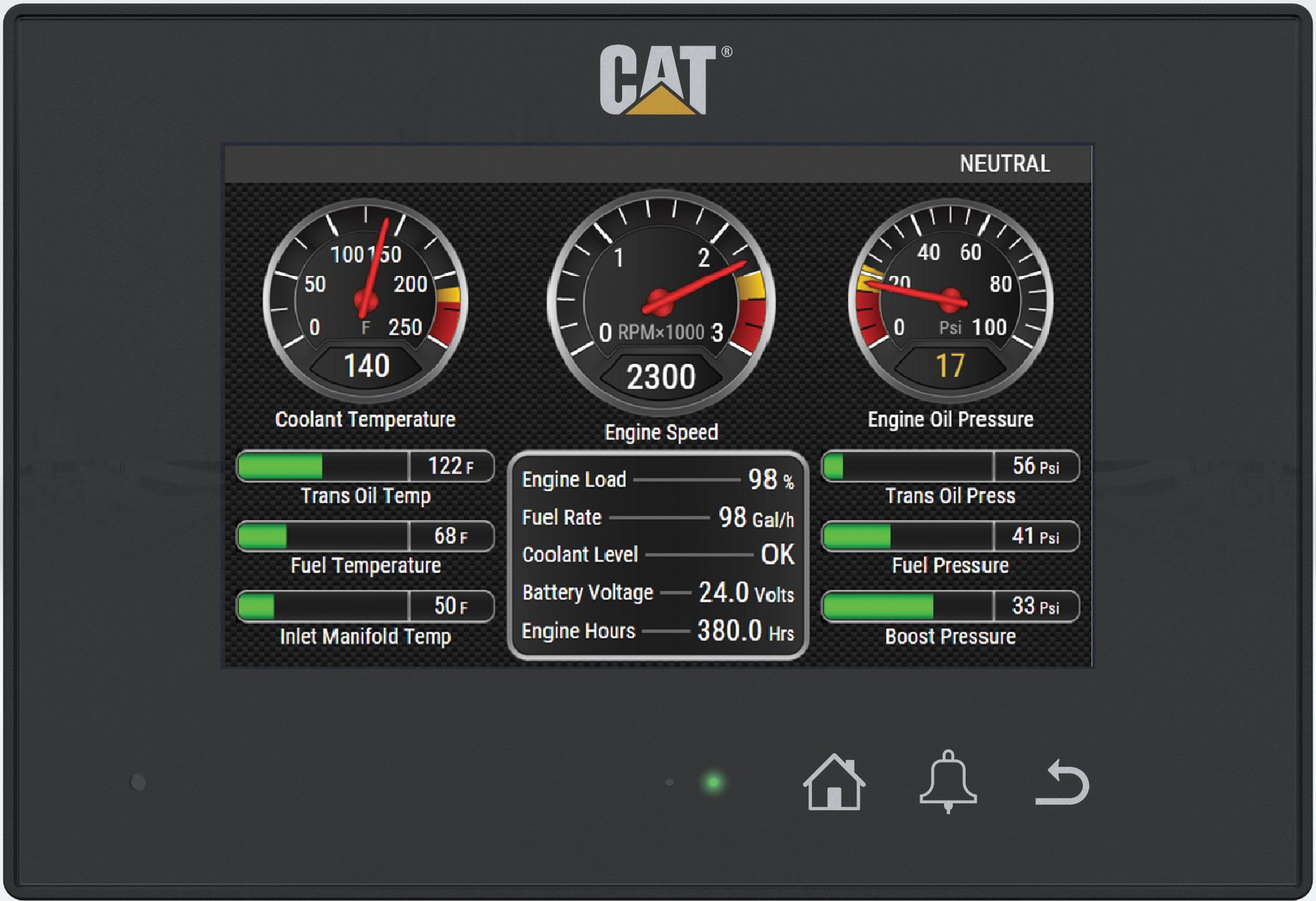1316x901 pixels.
Task: Select the Inlet Manifold Temp bar
Action: coord(365,606)
